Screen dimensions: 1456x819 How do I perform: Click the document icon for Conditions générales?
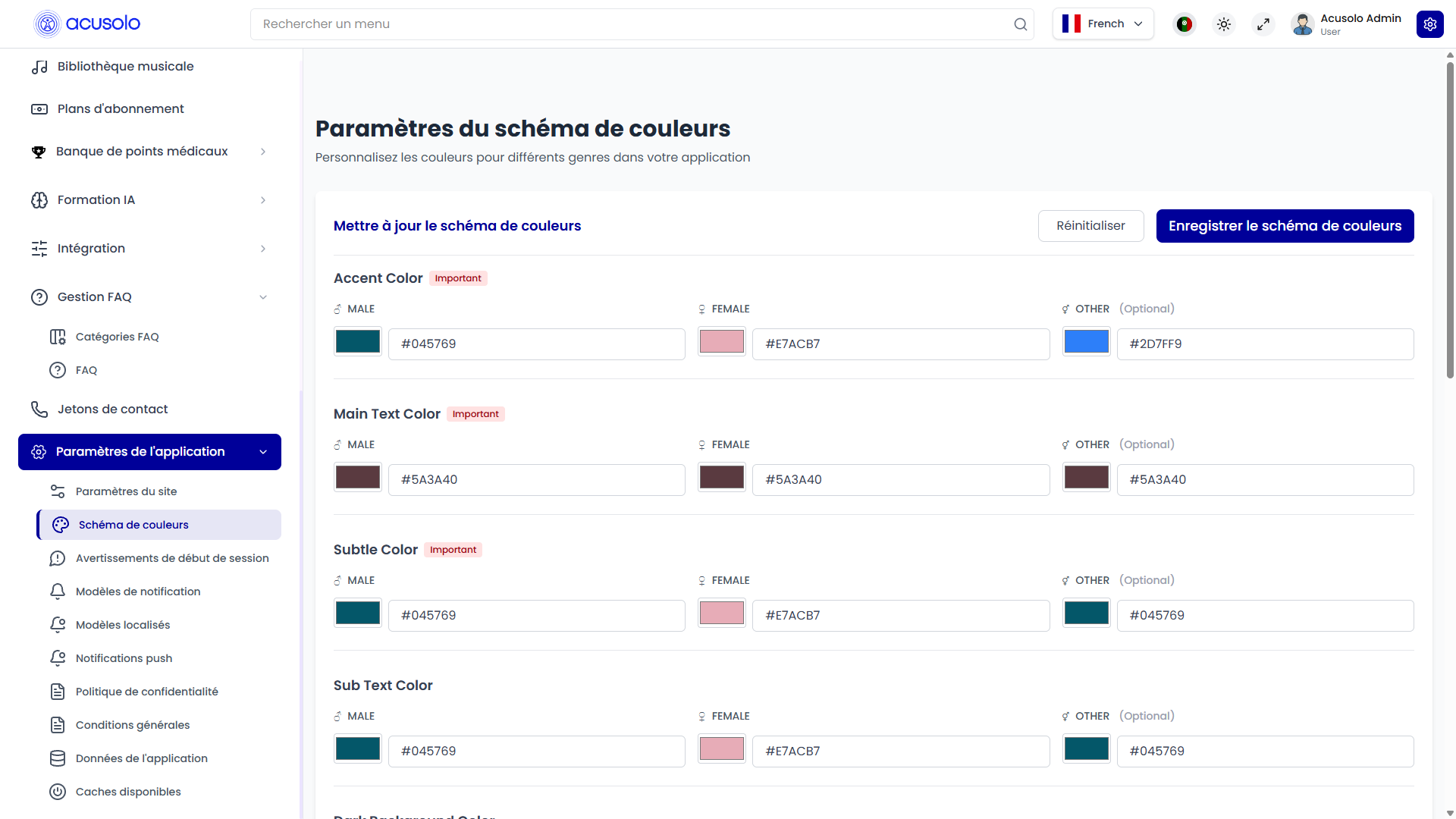(x=58, y=725)
